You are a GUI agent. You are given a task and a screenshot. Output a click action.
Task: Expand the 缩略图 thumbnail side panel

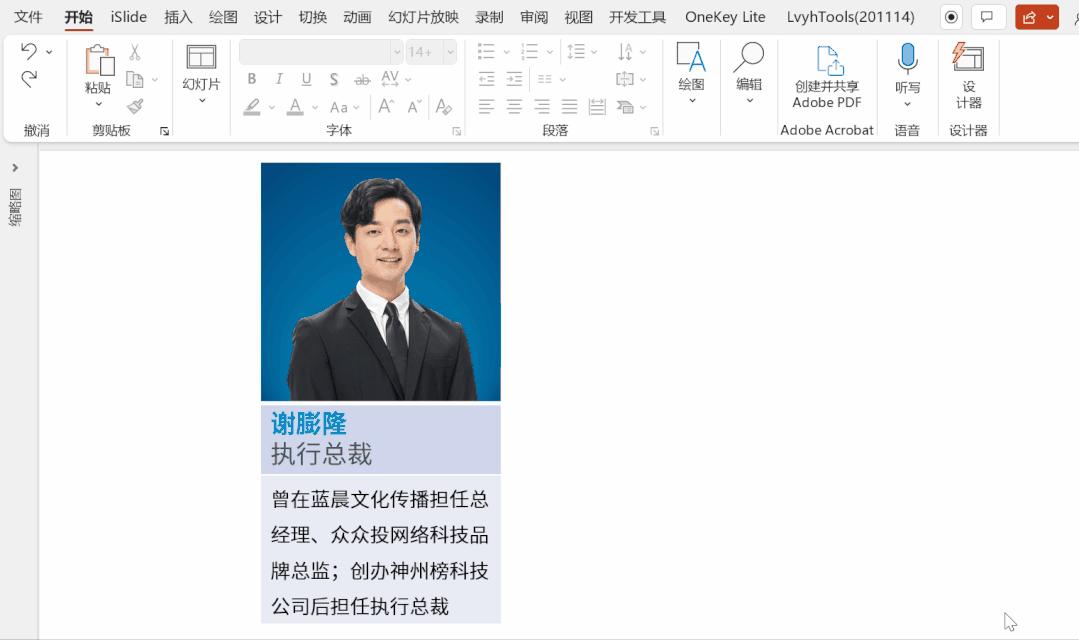[15, 168]
